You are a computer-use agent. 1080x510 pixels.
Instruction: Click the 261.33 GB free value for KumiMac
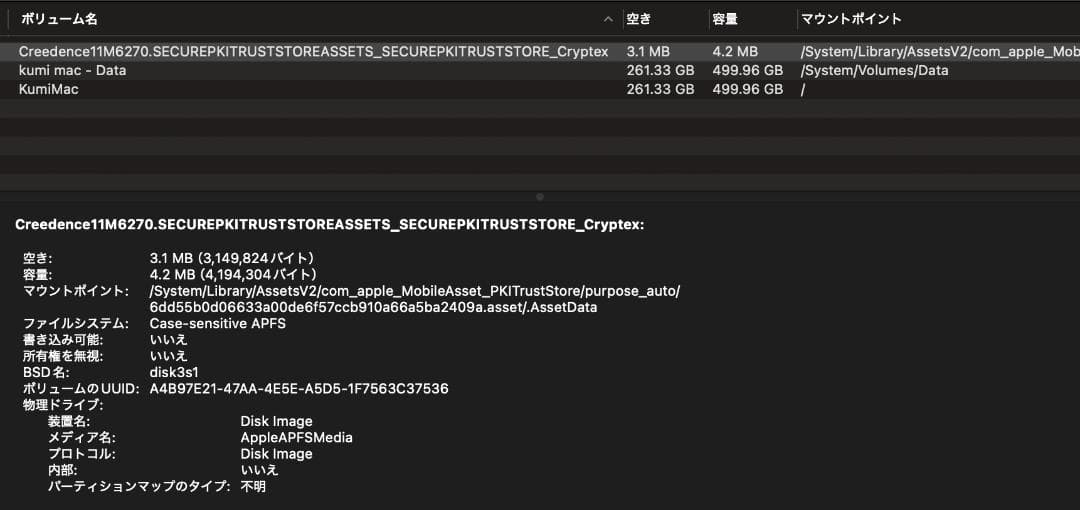pos(660,89)
